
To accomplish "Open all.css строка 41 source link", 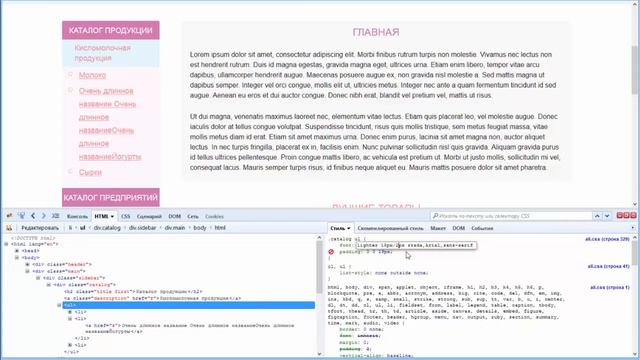I will 608,267.
